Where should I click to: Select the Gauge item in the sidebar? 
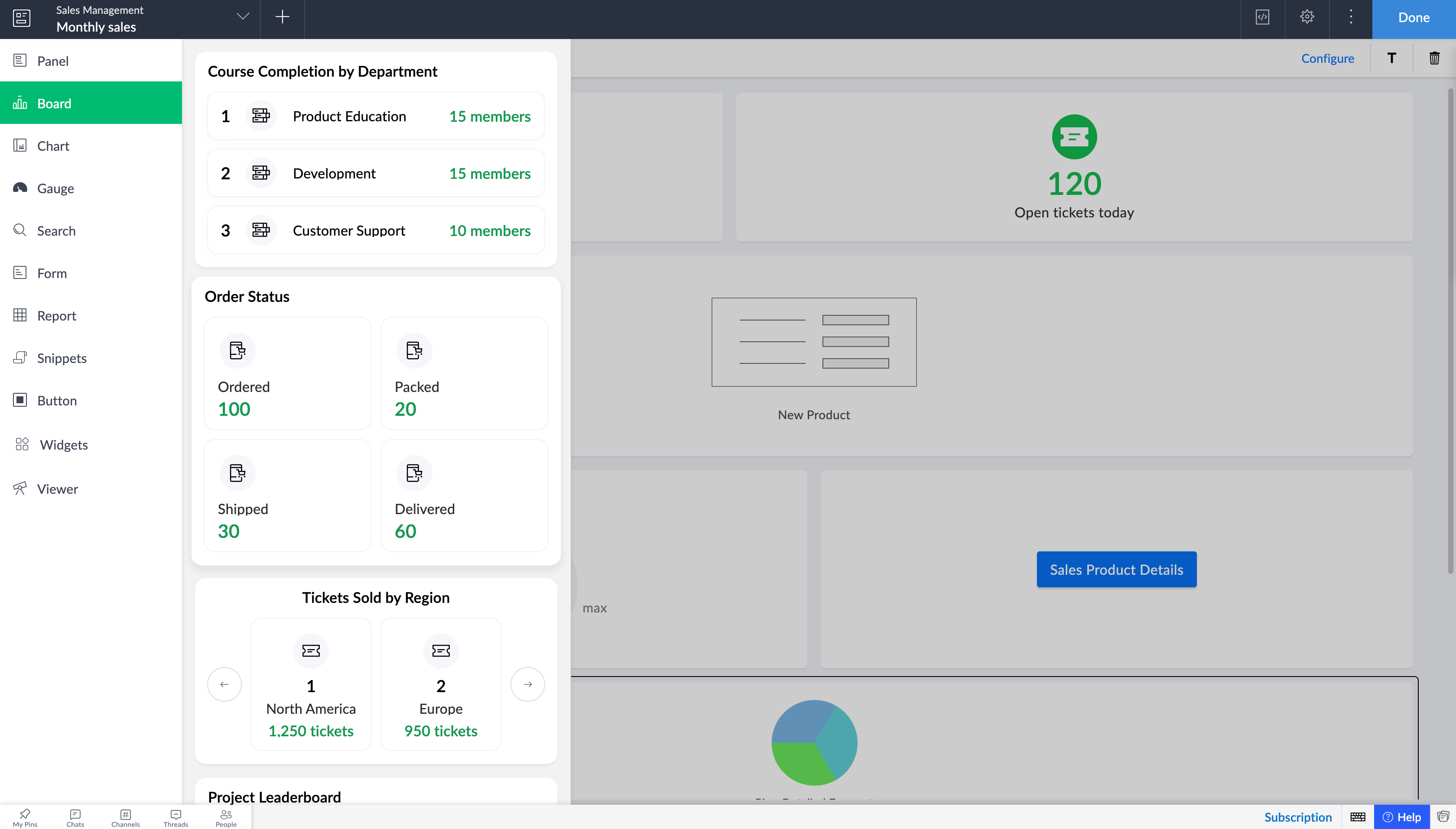click(55, 188)
